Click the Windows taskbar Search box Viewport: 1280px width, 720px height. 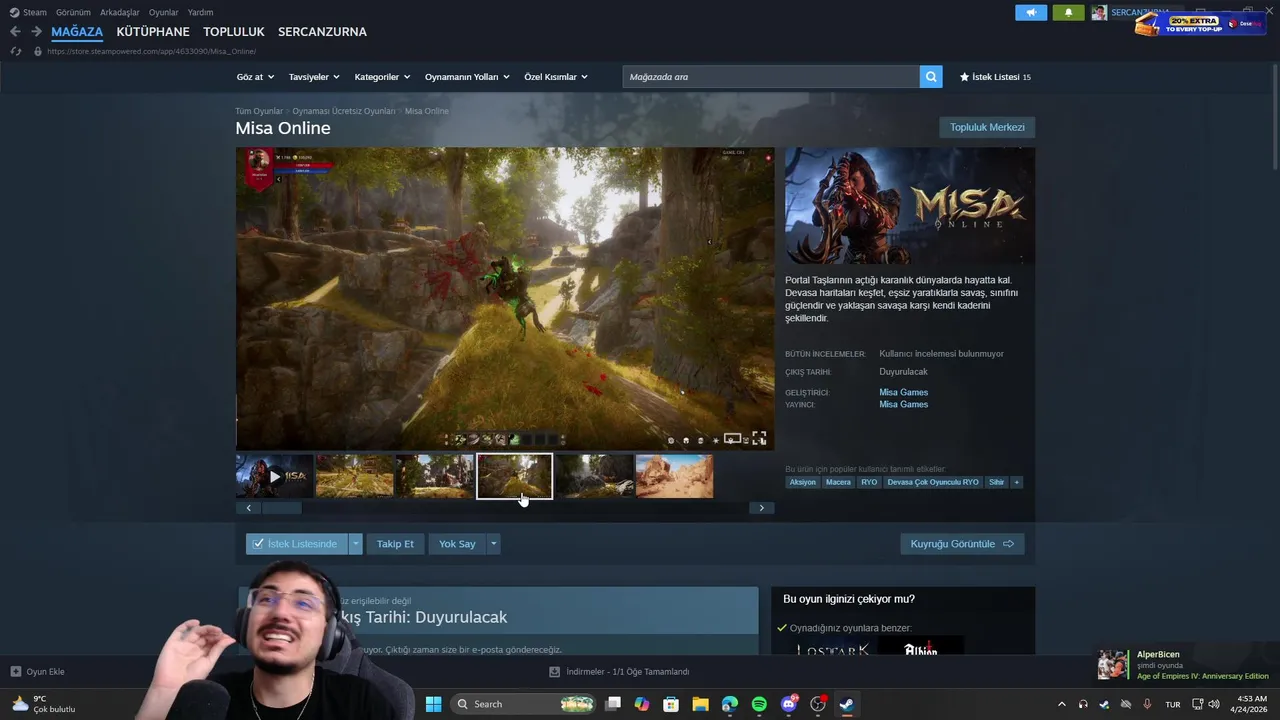[x=523, y=704]
